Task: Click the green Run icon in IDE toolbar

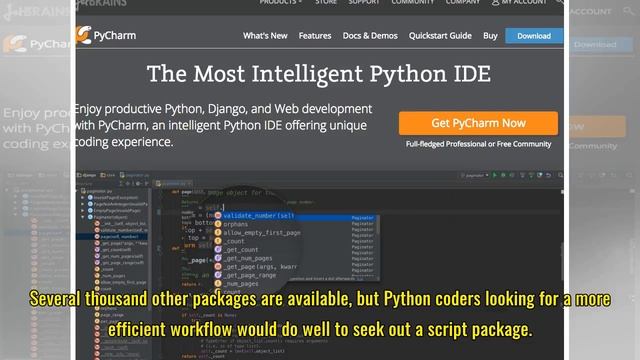Action: click(495, 175)
